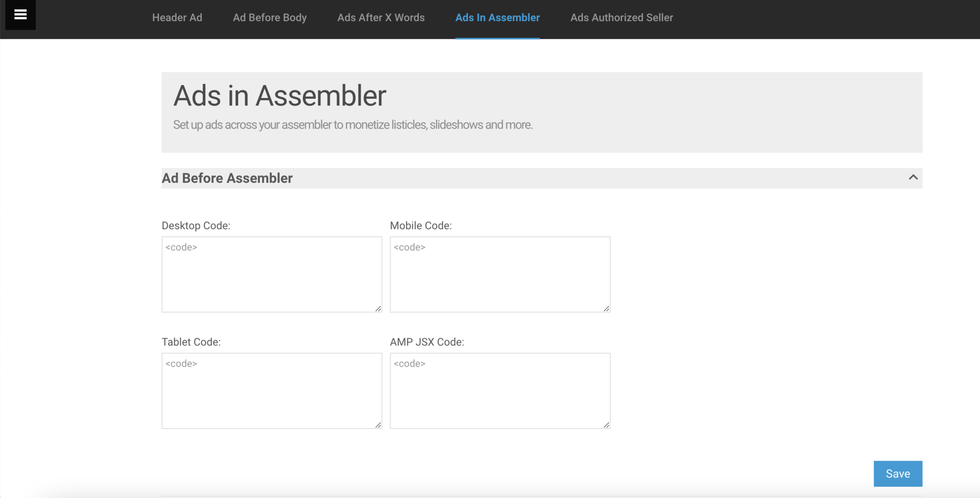The width and height of the screenshot is (980, 498).
Task: Click the AMP JSX Code label
Action: click(x=427, y=342)
